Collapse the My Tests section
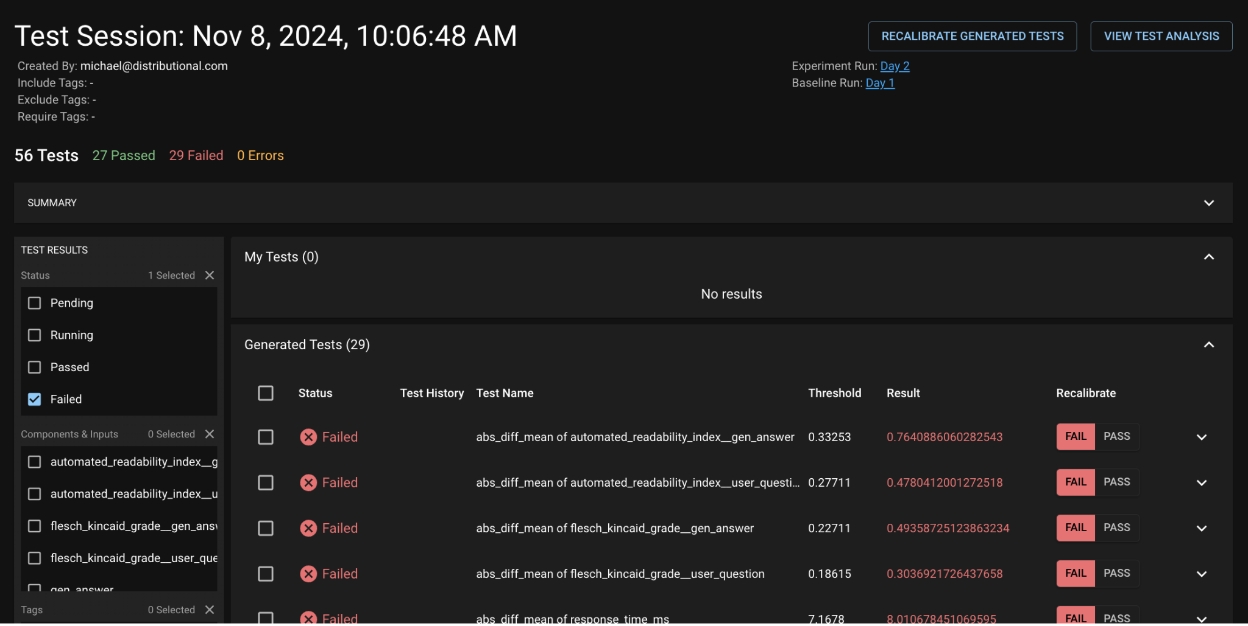The width and height of the screenshot is (1248, 626). click(x=1208, y=257)
